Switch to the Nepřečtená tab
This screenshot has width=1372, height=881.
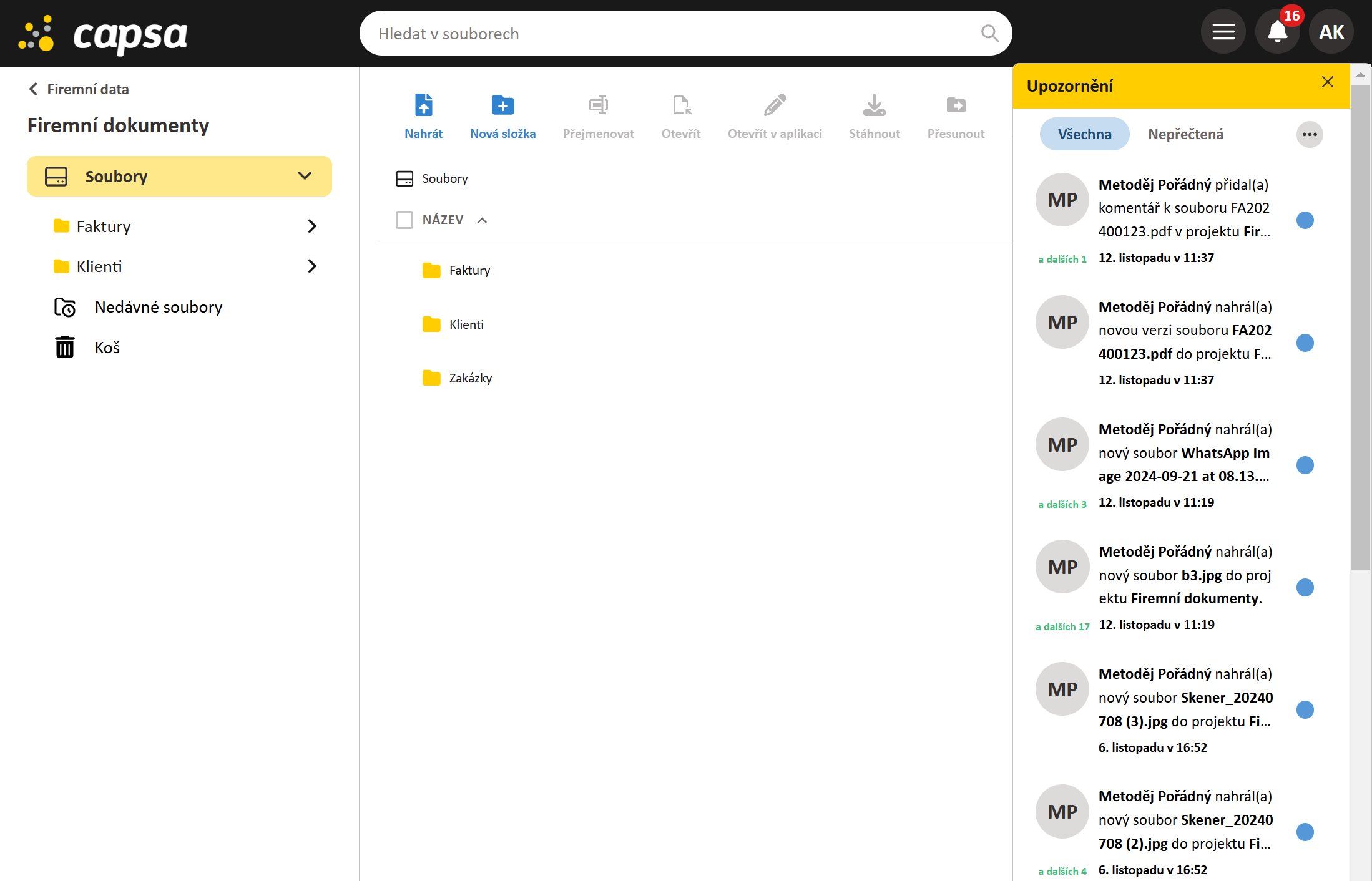[x=1185, y=134]
